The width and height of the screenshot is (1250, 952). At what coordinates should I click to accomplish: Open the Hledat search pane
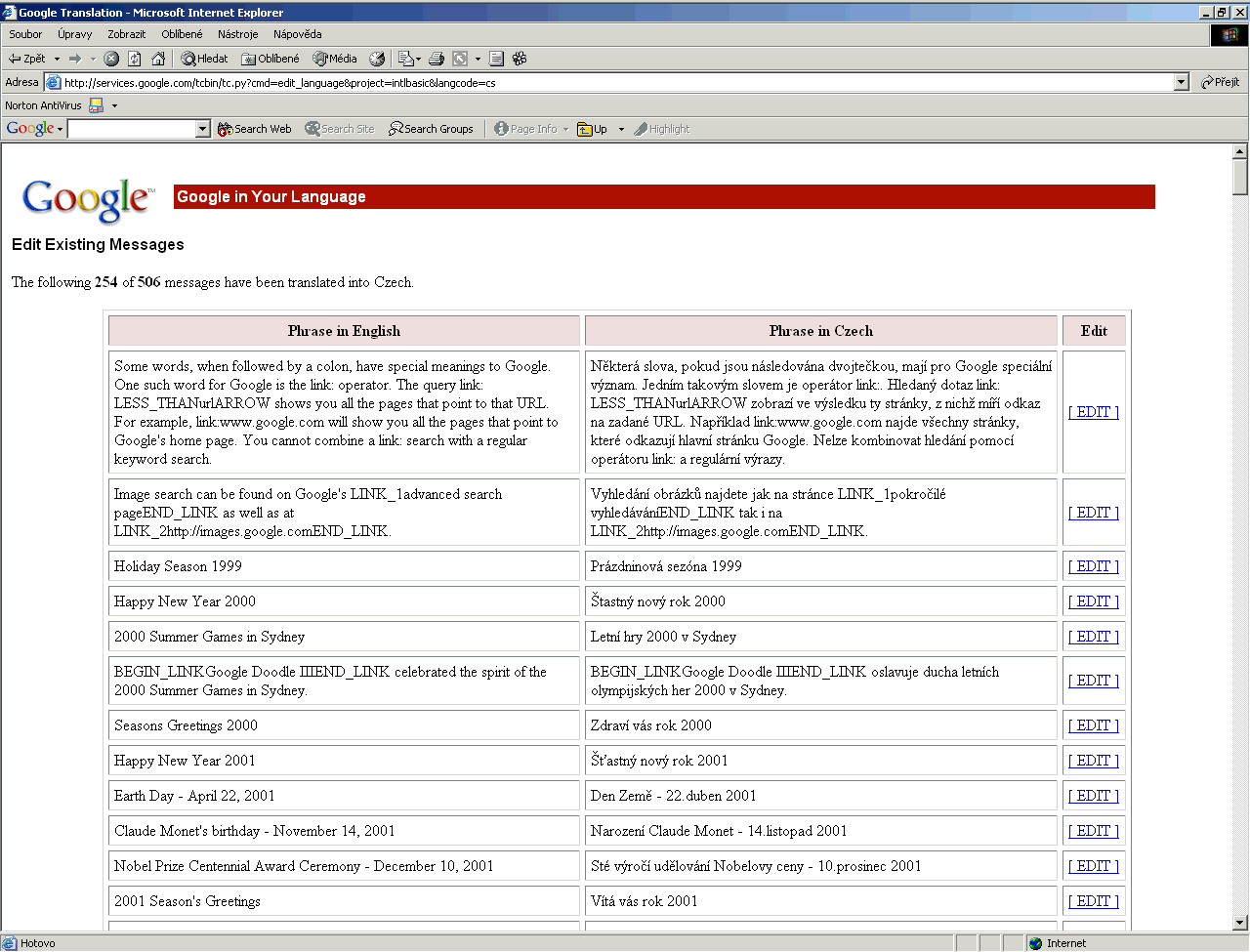[x=204, y=59]
